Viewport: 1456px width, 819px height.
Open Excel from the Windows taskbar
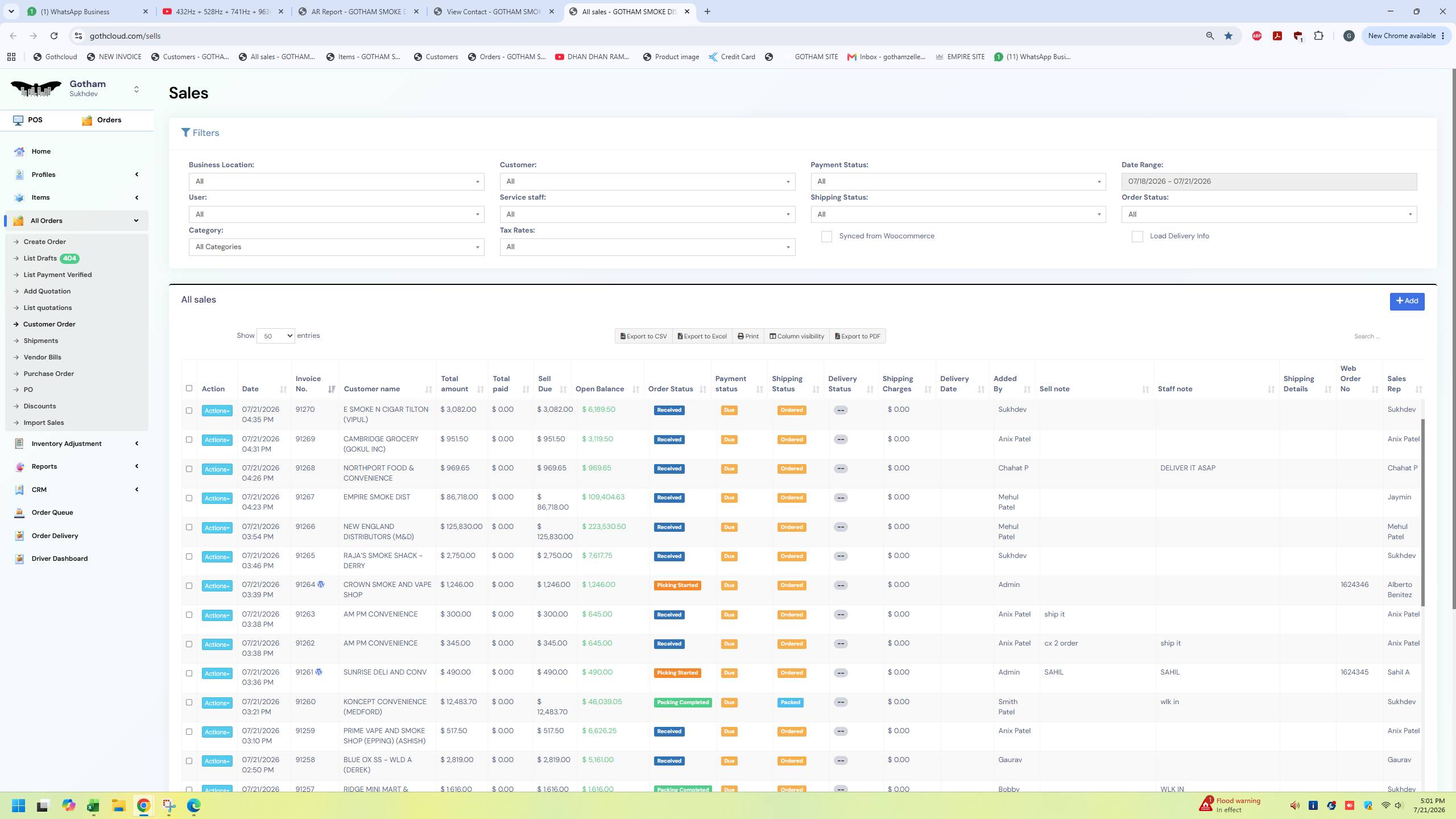[93, 805]
